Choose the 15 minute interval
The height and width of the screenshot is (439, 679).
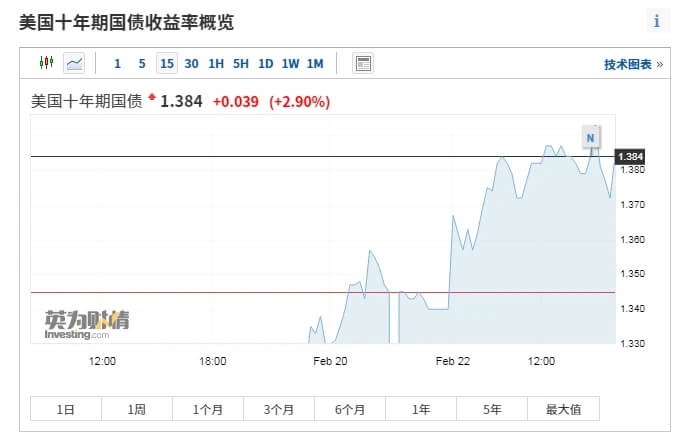click(167, 63)
